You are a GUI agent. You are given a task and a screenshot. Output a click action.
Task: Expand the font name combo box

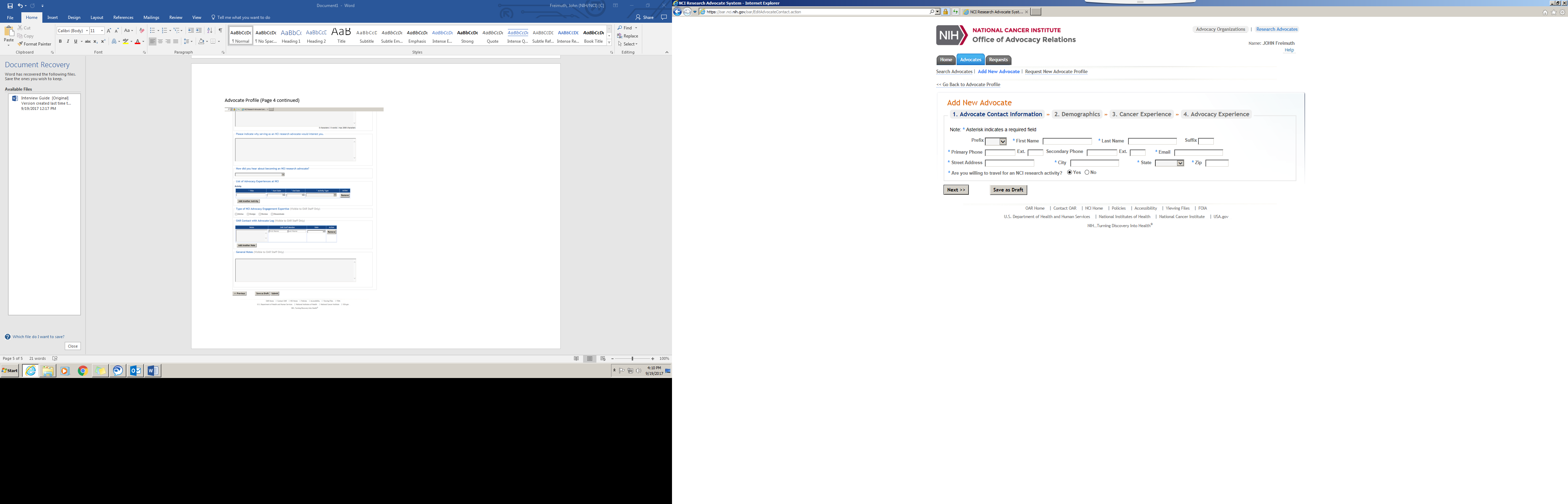pos(86,30)
